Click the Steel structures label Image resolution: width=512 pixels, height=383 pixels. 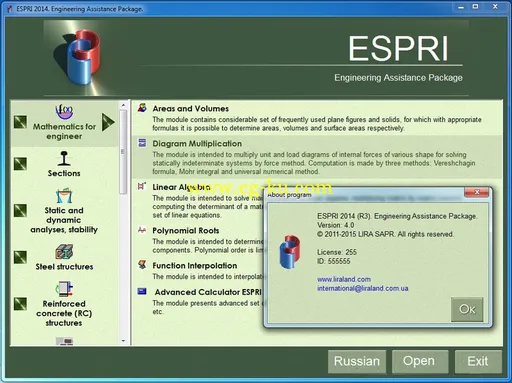click(64, 267)
